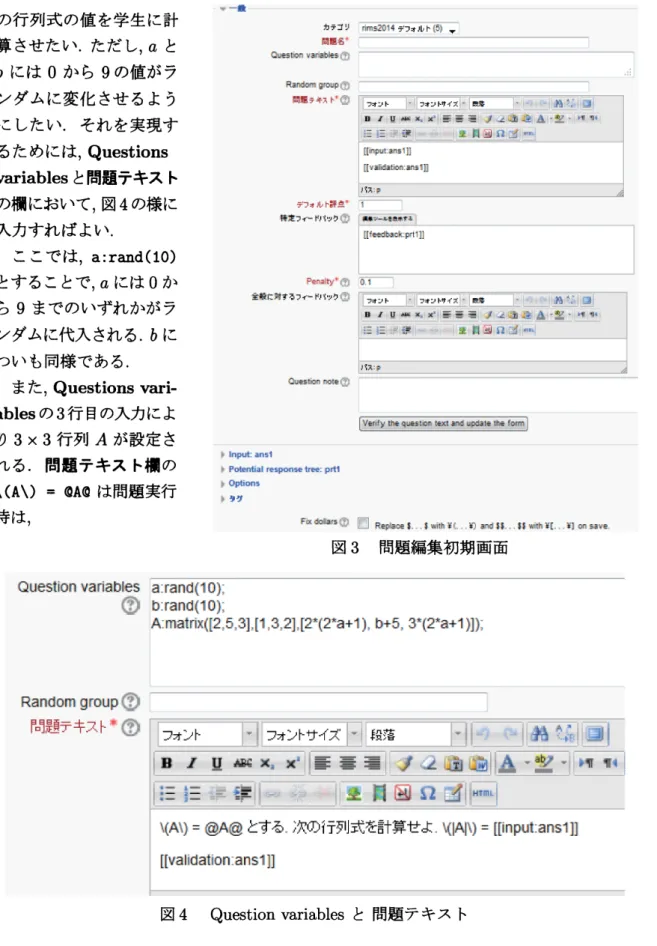Insert a numbered list in Figure 4 toolbar
Viewport: 657px width, 946px height.
[x=192, y=792]
